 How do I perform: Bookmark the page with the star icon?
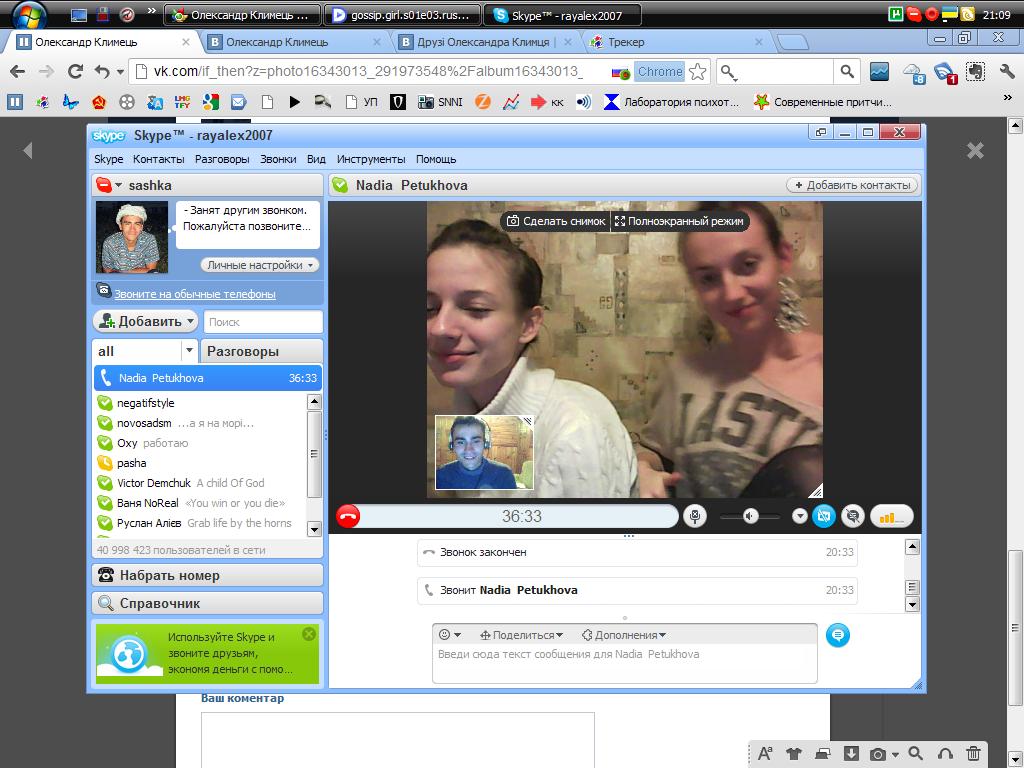click(697, 71)
